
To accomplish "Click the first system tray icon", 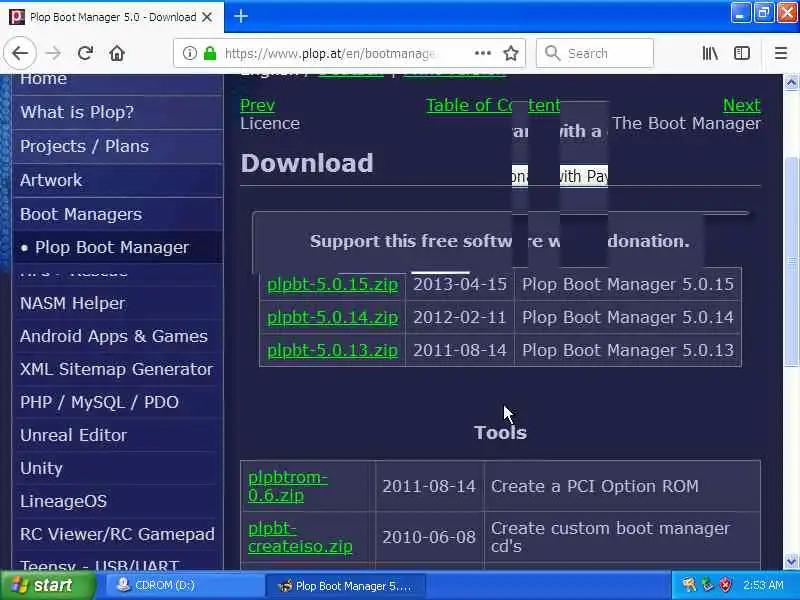I will [x=689, y=585].
